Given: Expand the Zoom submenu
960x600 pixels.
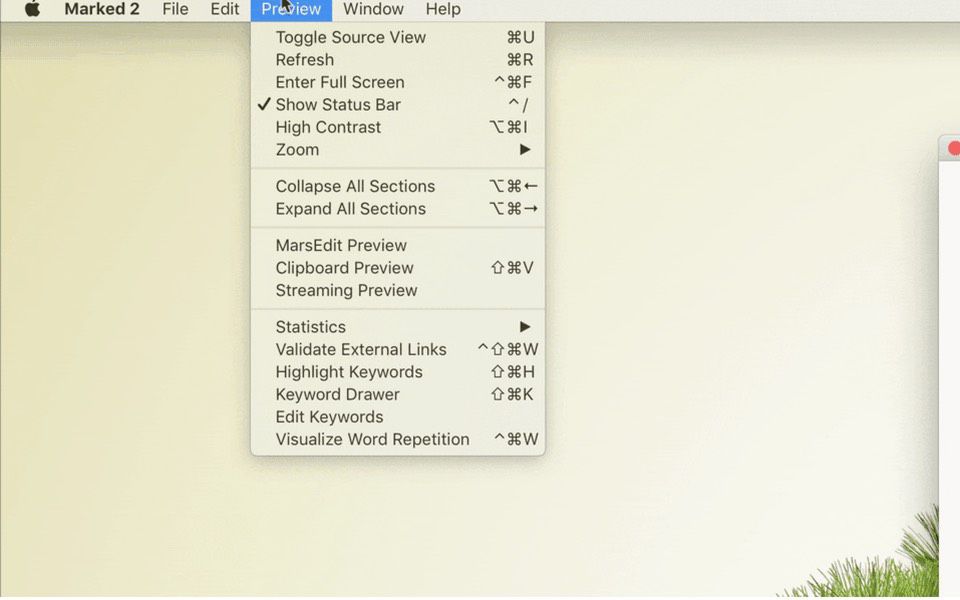Looking at the screenshot, I should pyautogui.click(x=398, y=150).
